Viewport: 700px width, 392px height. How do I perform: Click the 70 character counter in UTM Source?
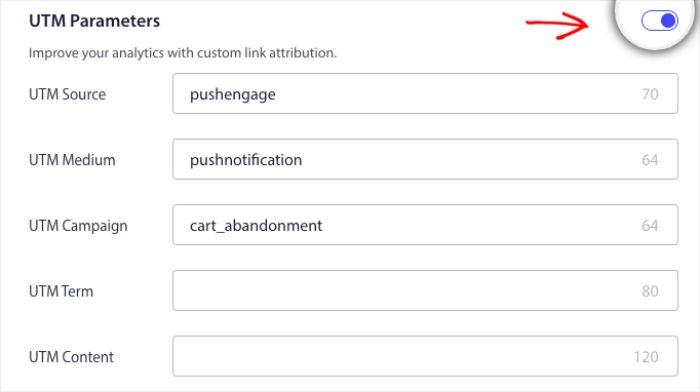(650, 94)
